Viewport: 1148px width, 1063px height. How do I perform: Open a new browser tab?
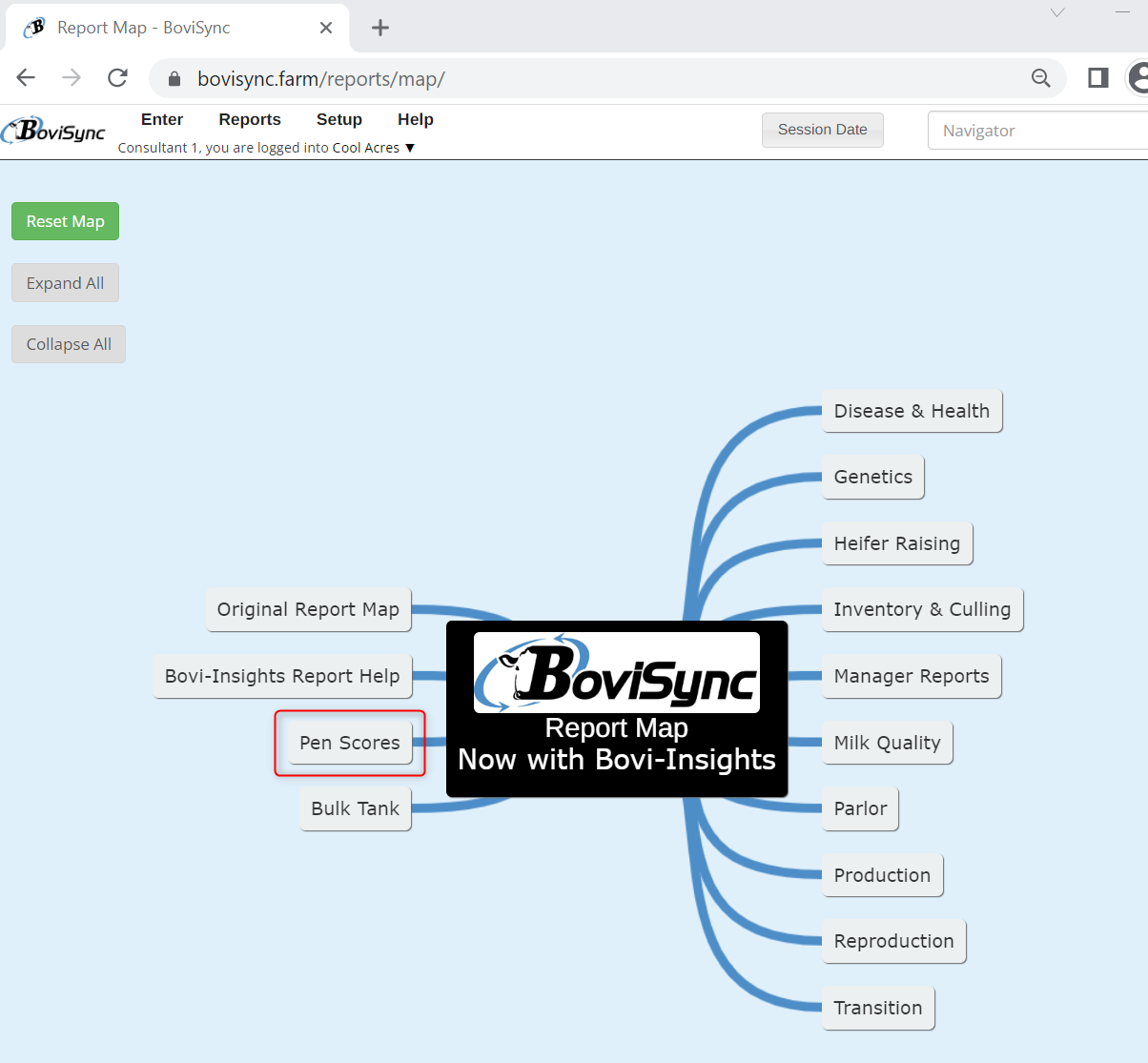380,28
